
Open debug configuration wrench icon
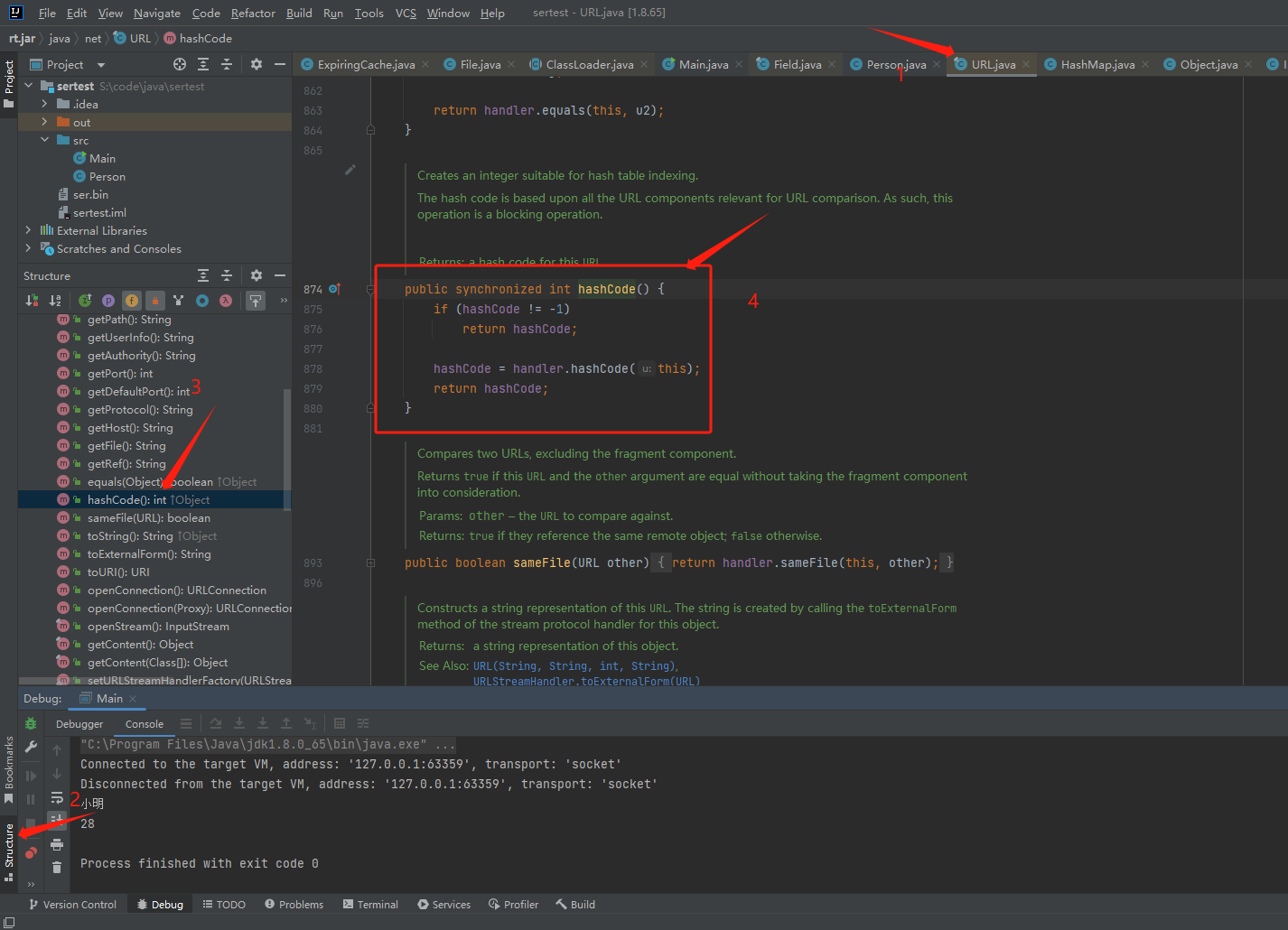(31, 747)
